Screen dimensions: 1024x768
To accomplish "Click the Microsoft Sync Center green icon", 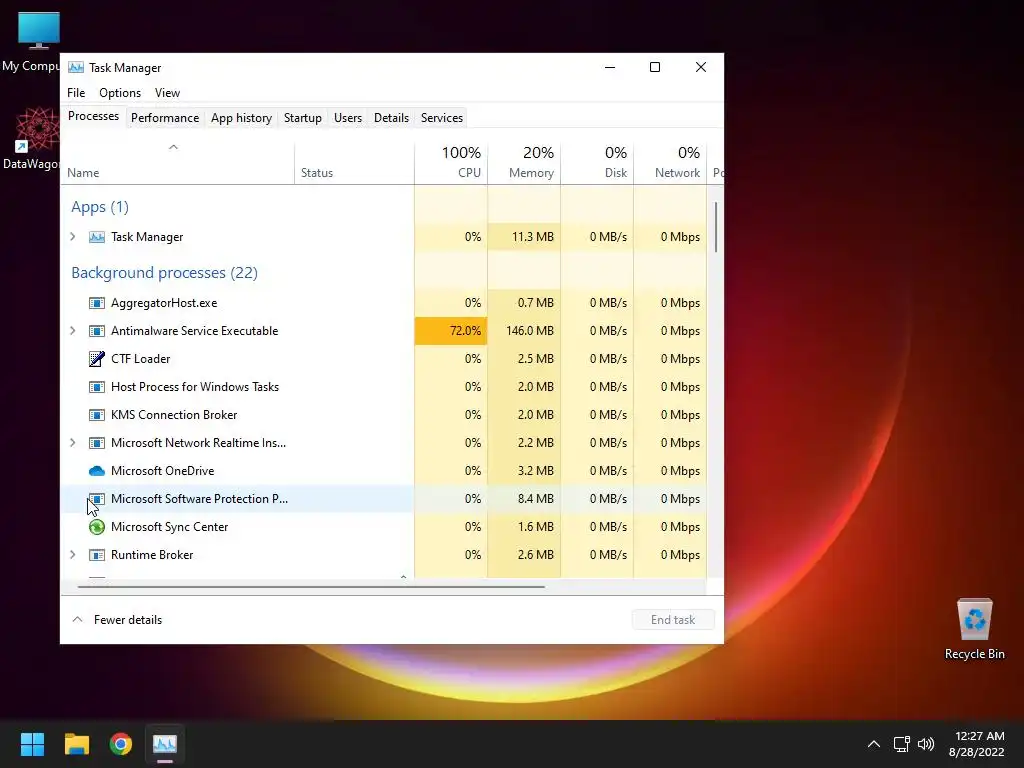I will (97, 527).
